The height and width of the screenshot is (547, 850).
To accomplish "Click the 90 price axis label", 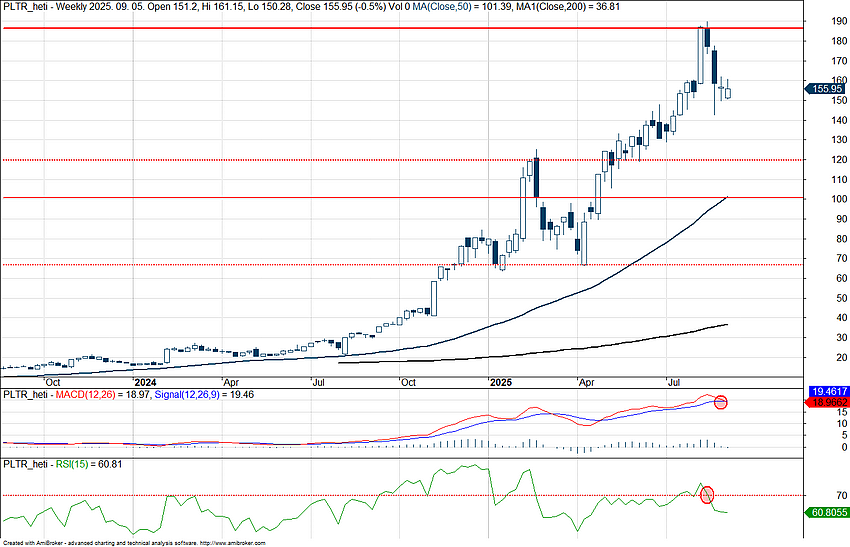I will (x=842, y=219).
